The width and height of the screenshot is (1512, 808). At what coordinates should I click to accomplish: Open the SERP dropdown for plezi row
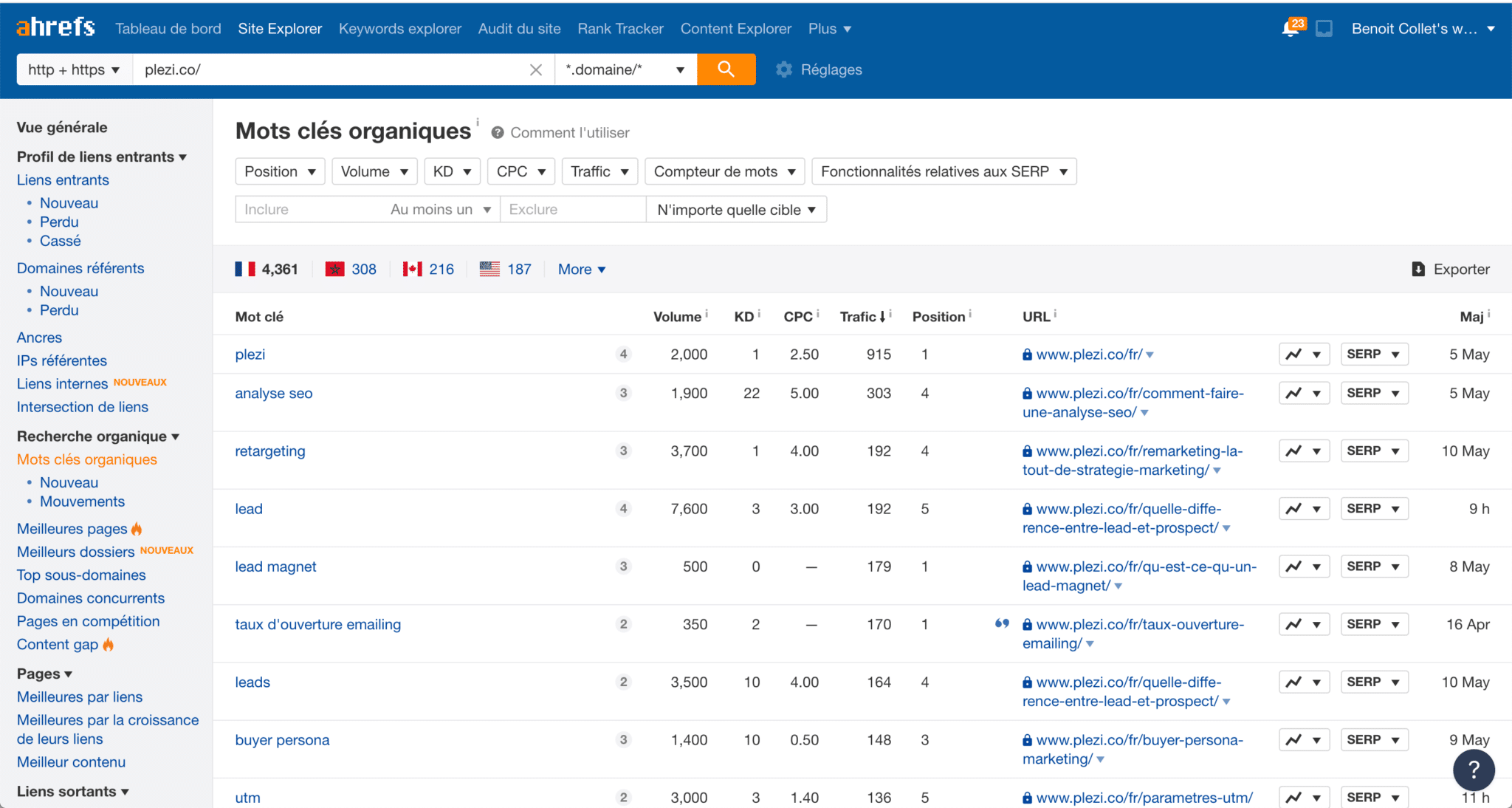coord(1374,355)
